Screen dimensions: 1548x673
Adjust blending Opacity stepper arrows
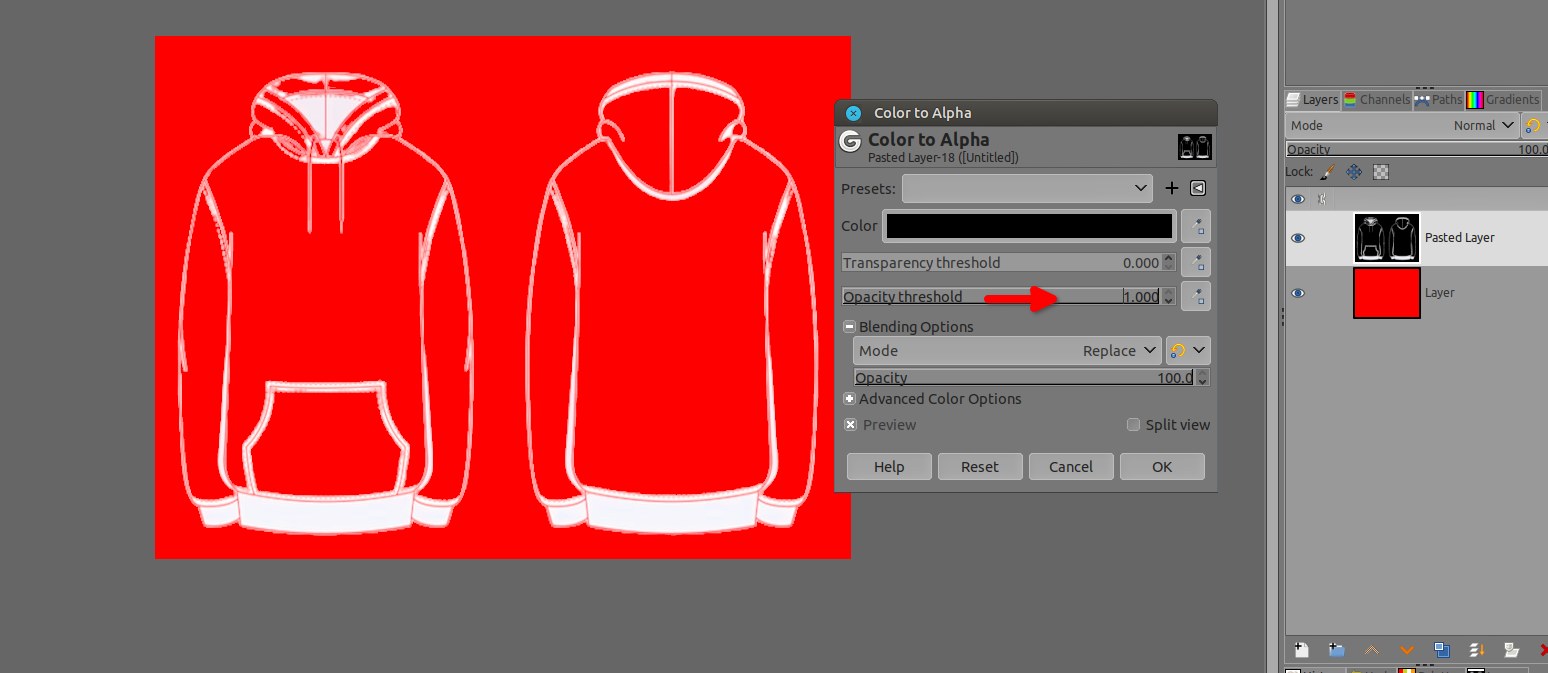1202,378
